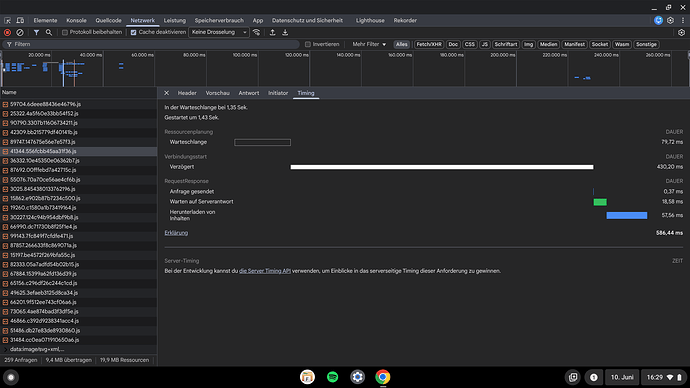The image size is (690, 388).
Task: Open Spotify from the shelf
Action: (x=333, y=377)
